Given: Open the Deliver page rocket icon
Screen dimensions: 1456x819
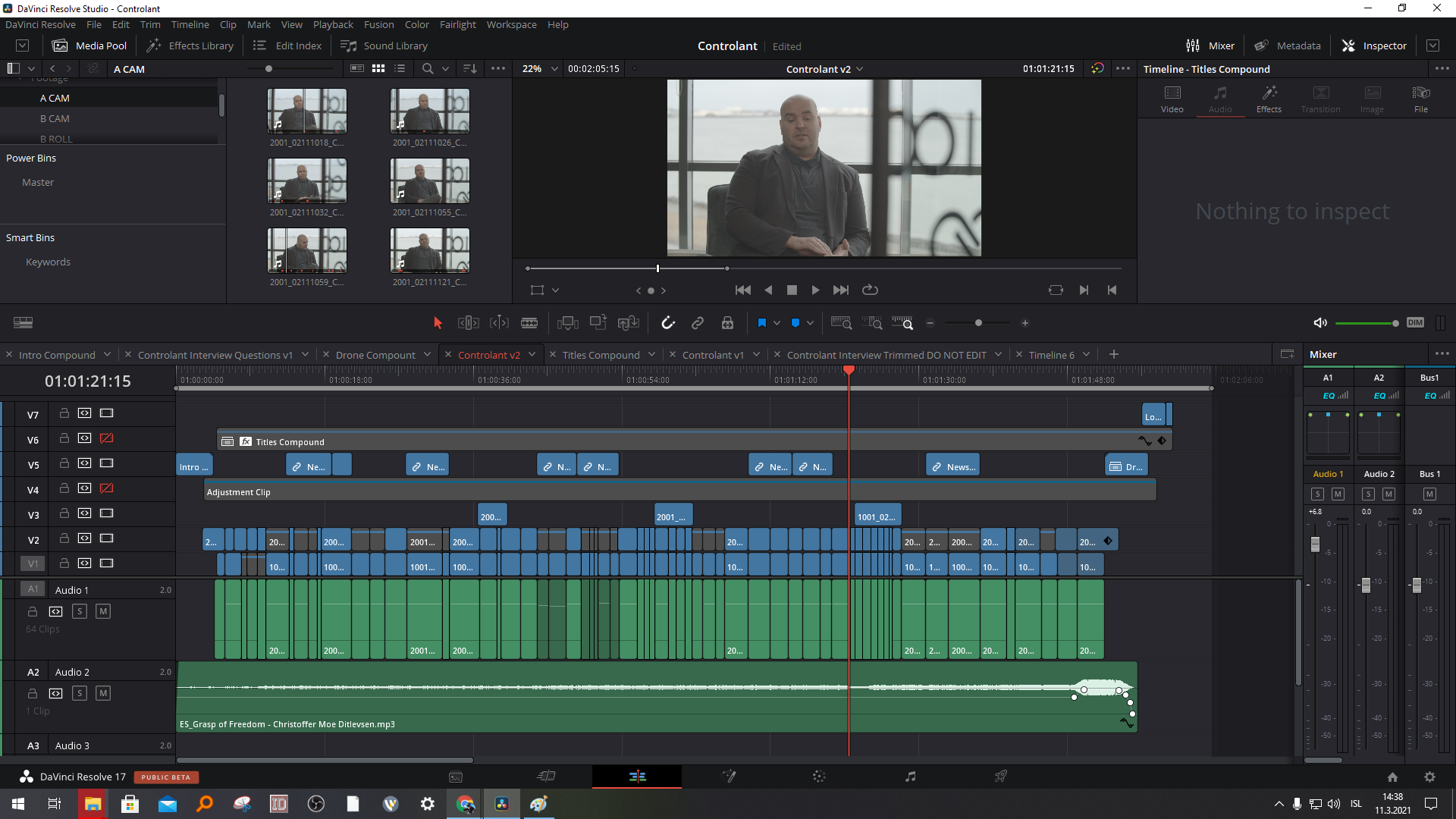Looking at the screenshot, I should (x=1001, y=777).
